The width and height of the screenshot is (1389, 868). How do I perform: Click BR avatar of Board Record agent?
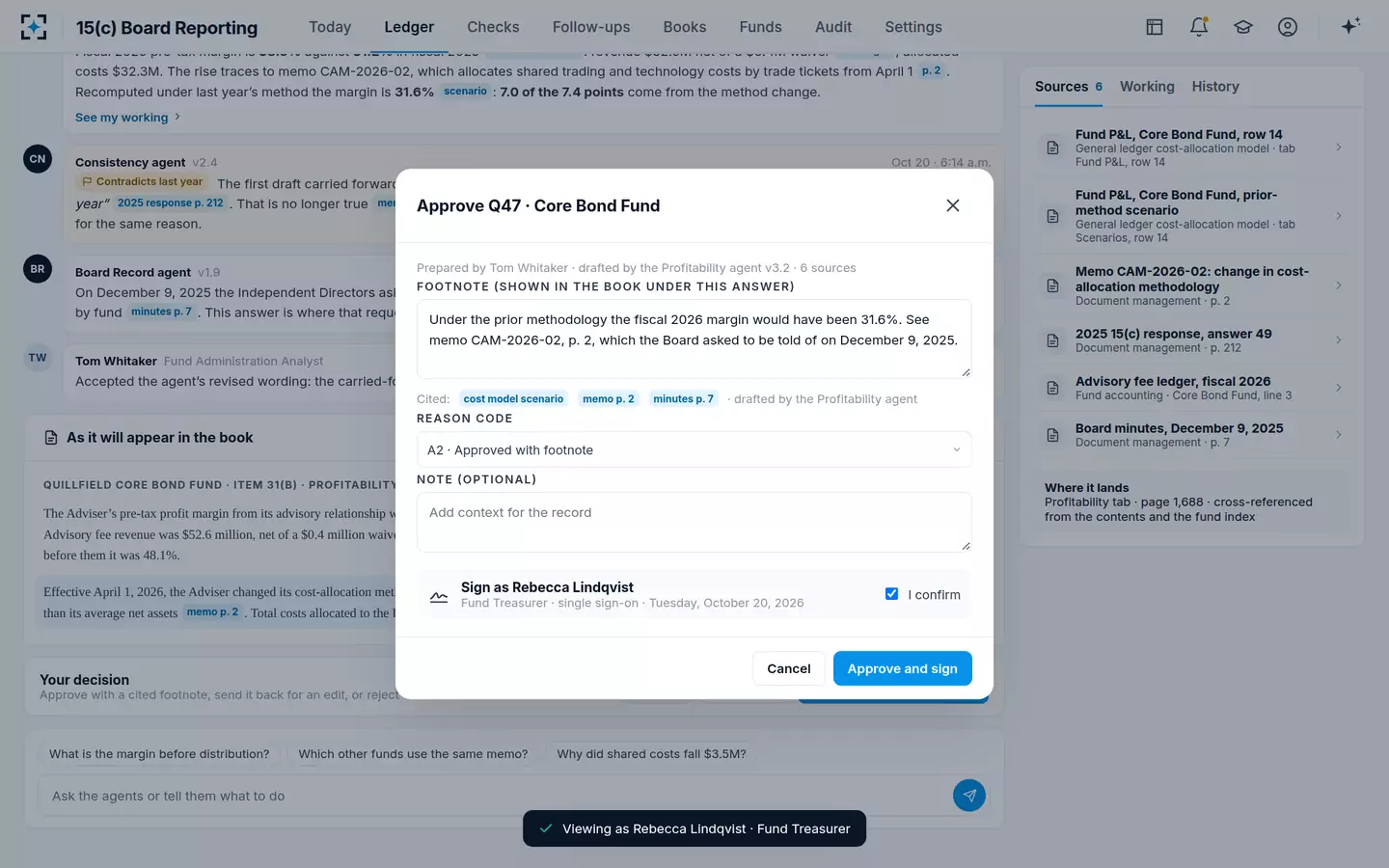coord(38,269)
